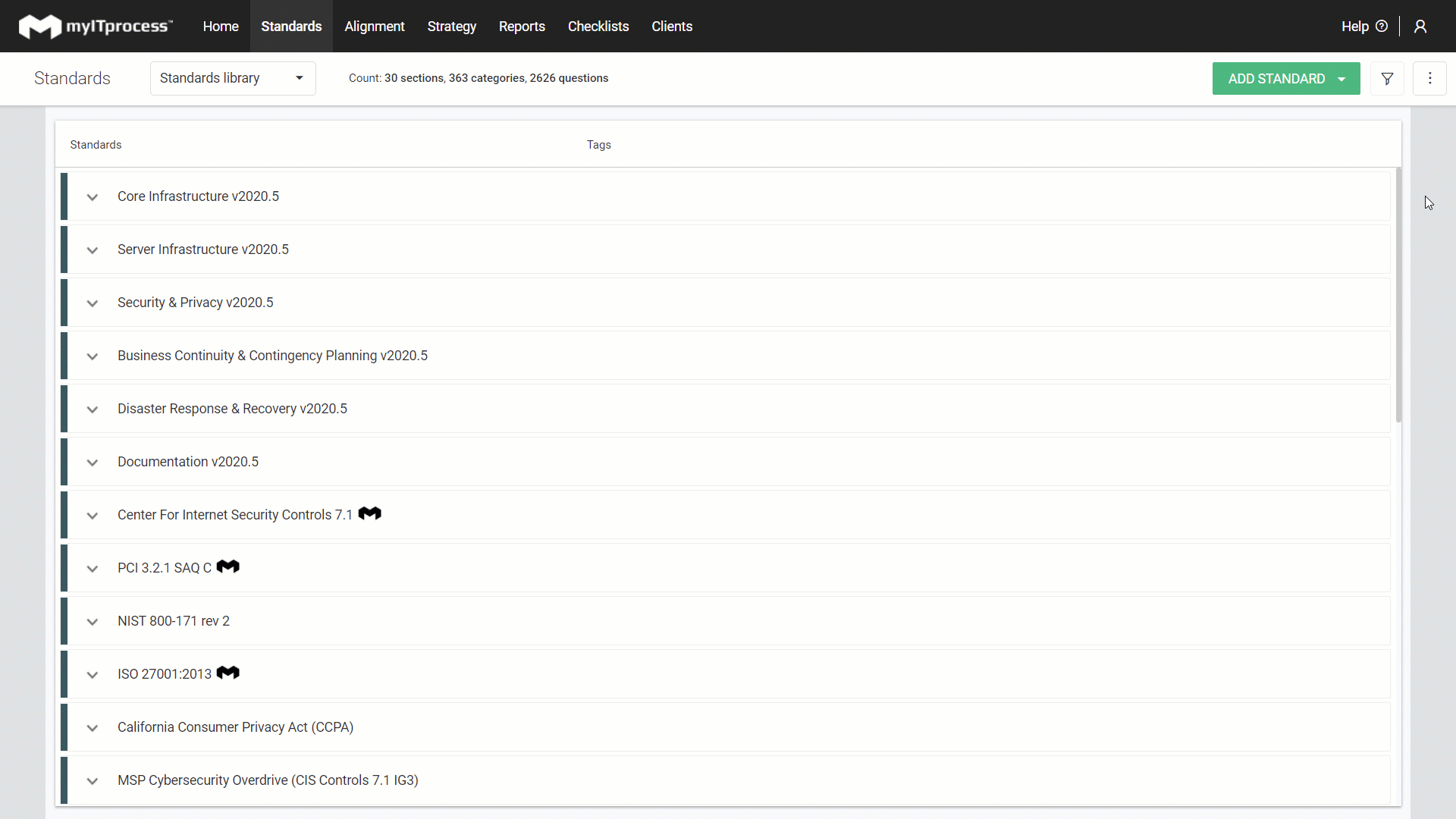The width and height of the screenshot is (1456, 819).
Task: Open the Checklists menu
Action: click(598, 27)
